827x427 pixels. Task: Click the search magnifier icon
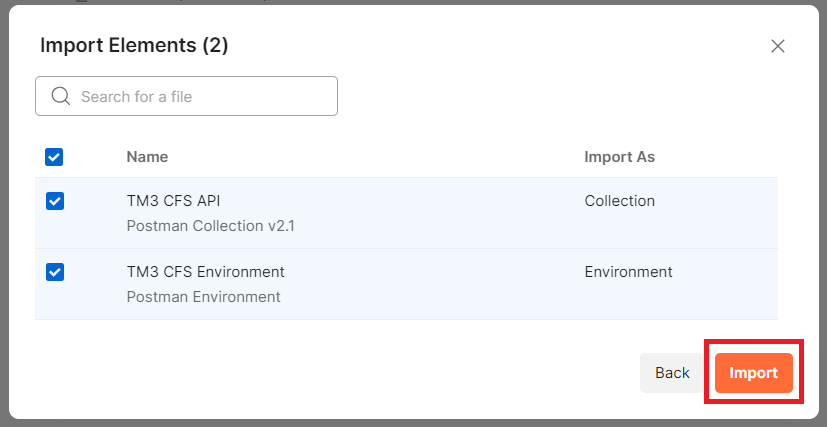tap(60, 96)
